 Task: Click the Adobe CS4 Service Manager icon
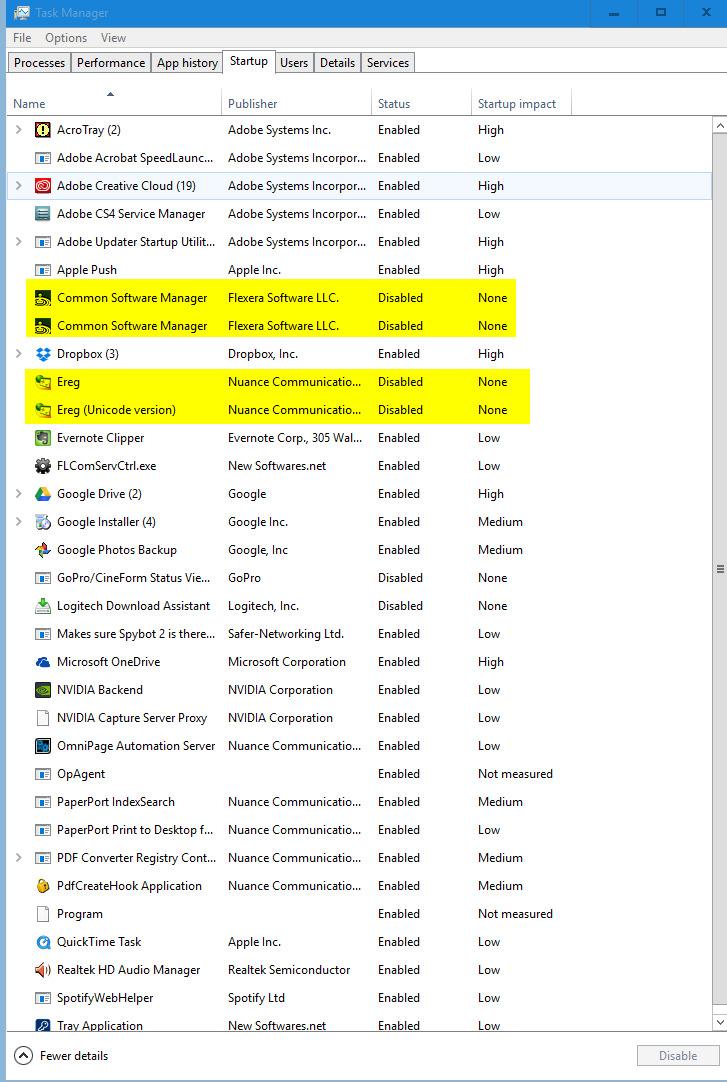[x=43, y=214]
